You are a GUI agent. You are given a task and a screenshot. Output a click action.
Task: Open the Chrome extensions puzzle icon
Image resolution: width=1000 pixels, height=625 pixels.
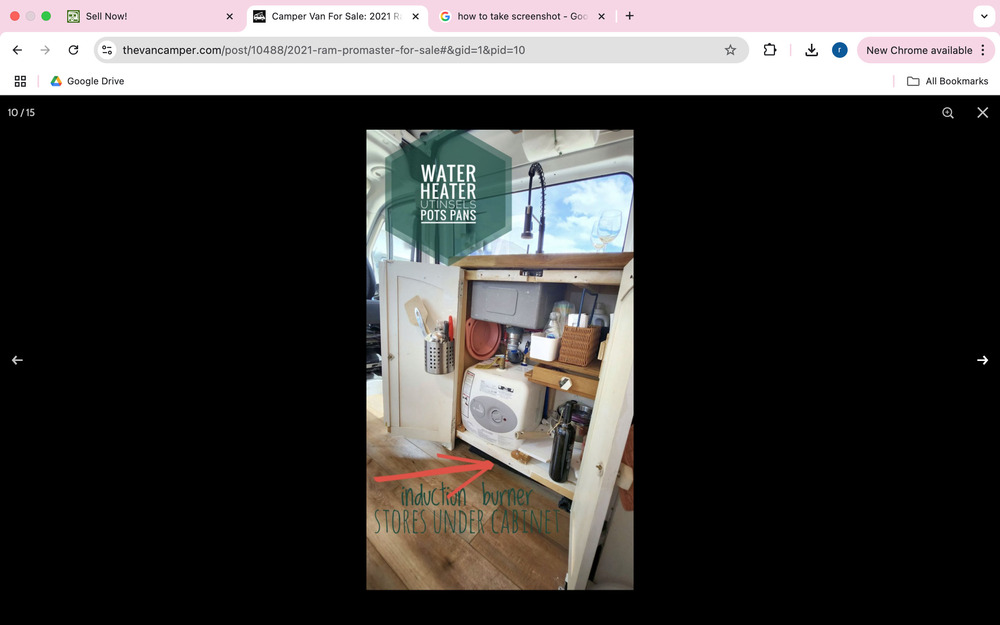pyautogui.click(x=770, y=50)
